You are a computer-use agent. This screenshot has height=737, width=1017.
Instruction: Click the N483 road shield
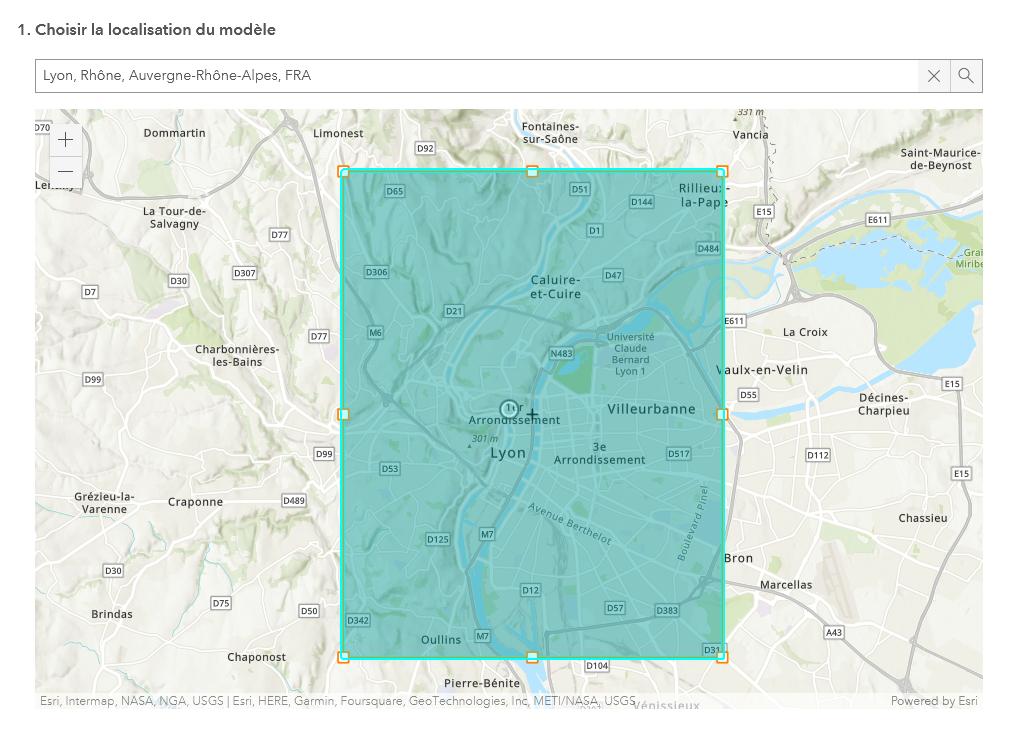coord(562,354)
